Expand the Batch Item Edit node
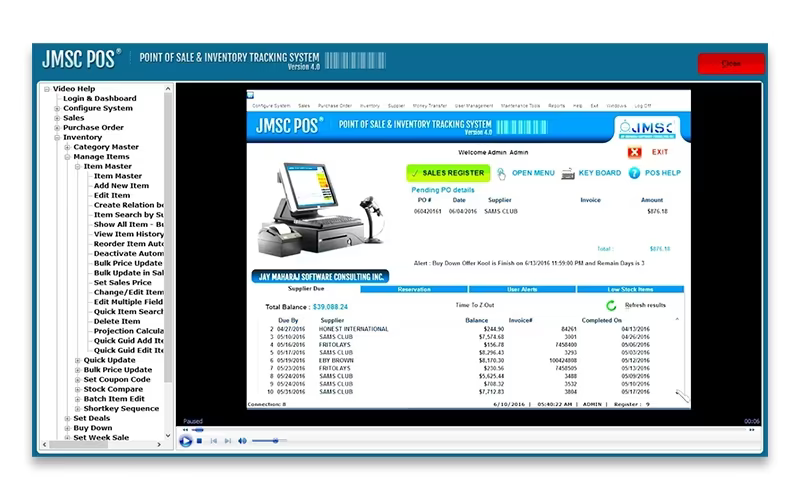 click(78, 399)
